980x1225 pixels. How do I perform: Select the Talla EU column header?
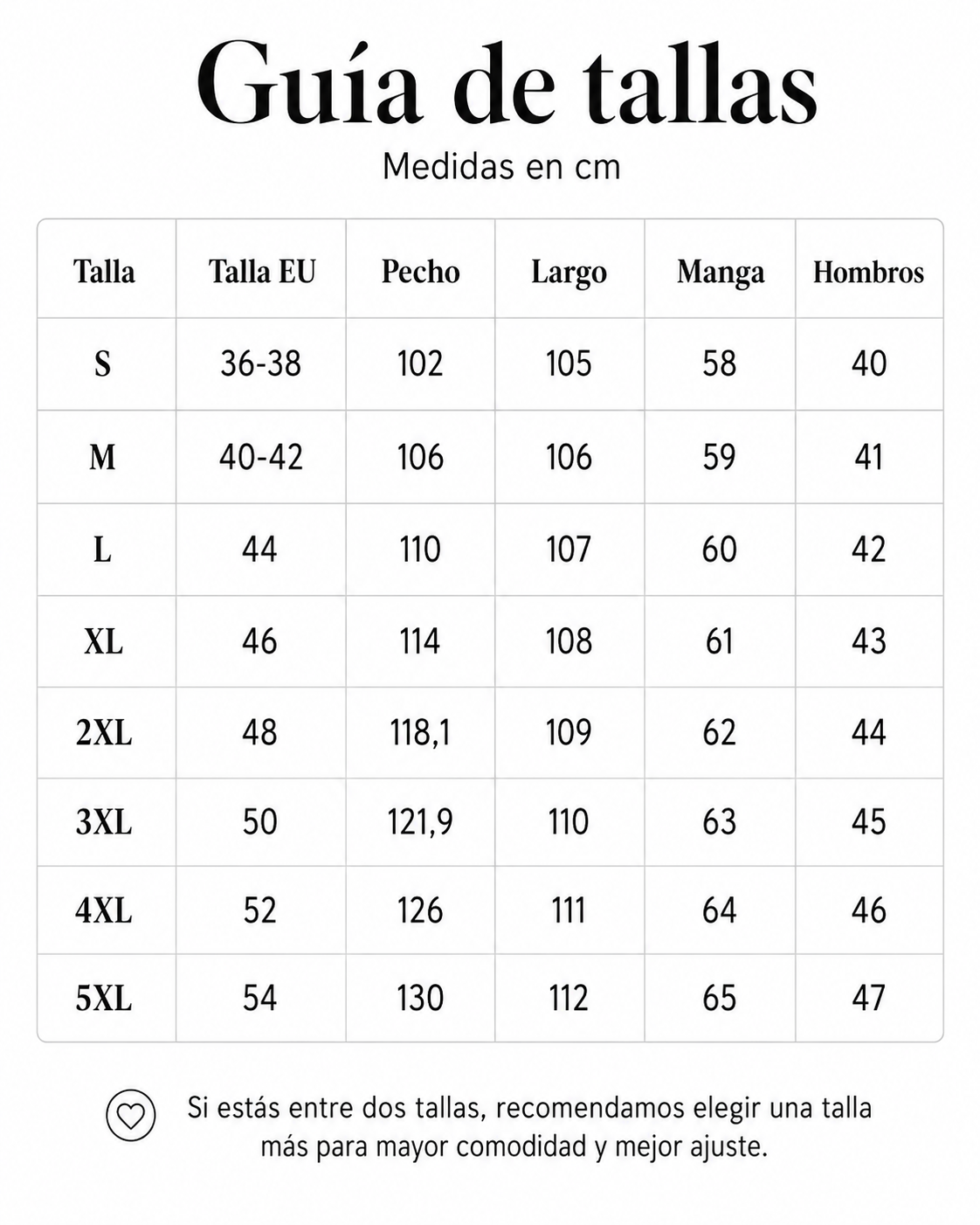[261, 272]
